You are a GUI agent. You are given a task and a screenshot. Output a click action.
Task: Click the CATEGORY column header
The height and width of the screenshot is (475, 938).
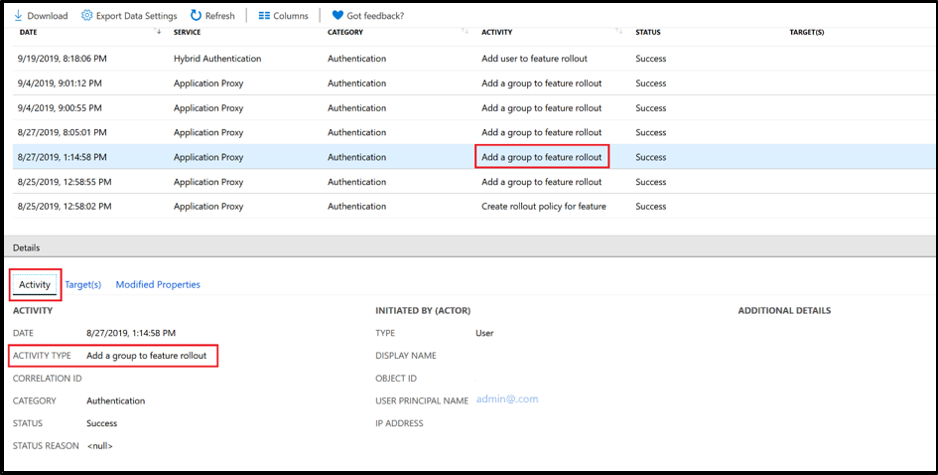click(345, 32)
